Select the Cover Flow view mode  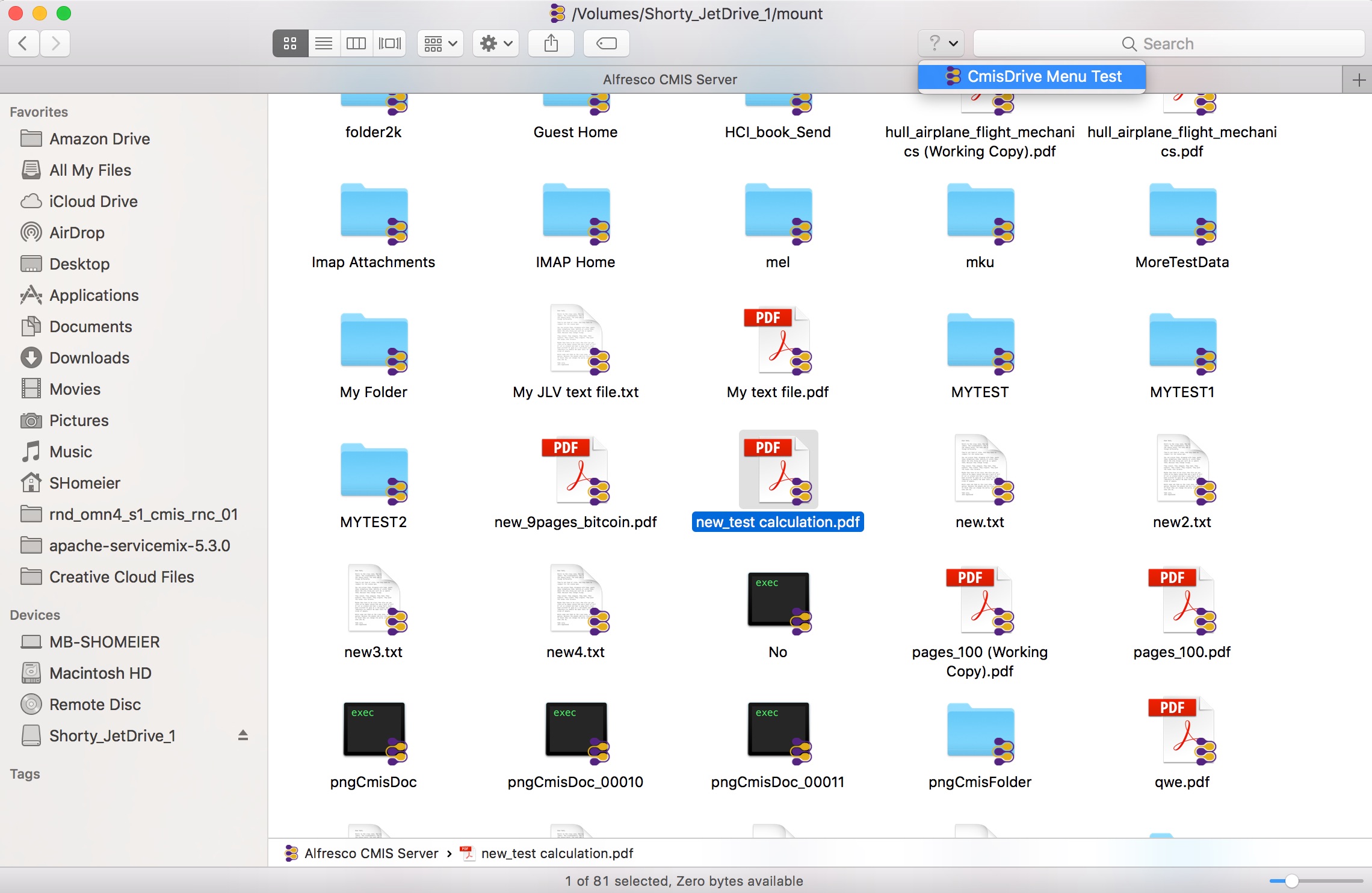[390, 42]
